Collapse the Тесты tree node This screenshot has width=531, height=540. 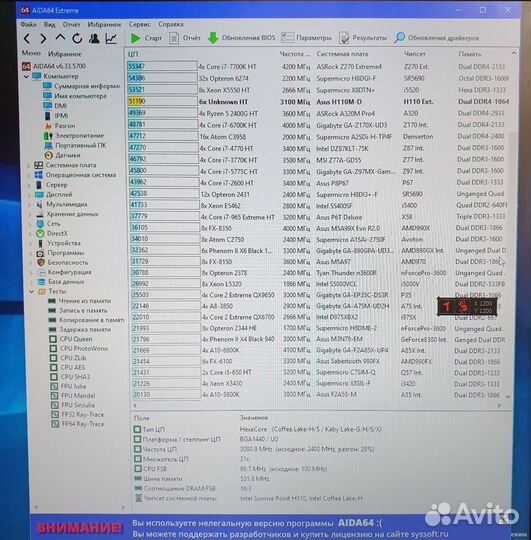31,291
